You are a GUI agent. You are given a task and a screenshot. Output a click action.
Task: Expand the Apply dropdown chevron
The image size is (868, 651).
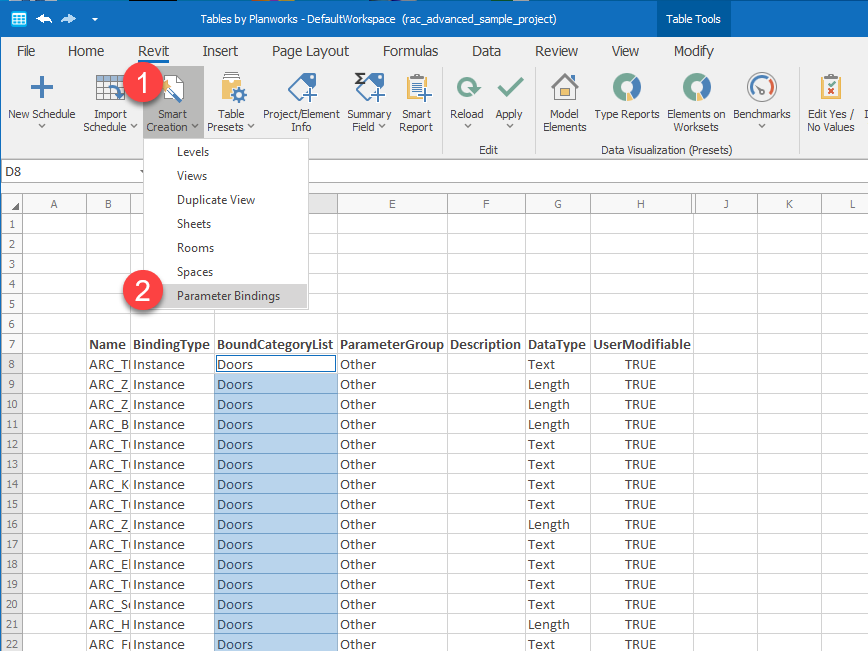(510, 127)
